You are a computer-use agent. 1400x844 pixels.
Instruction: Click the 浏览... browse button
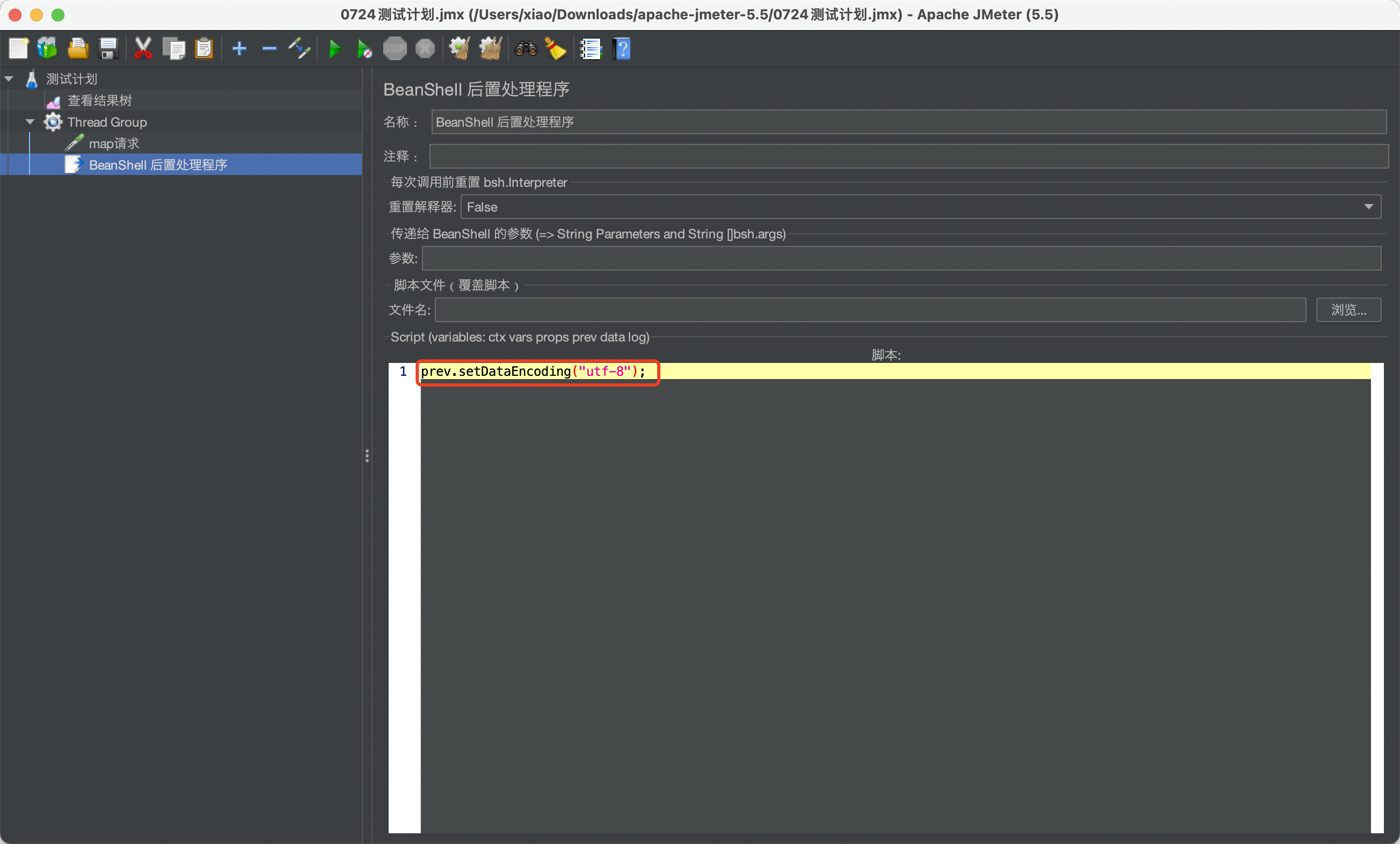1348,310
